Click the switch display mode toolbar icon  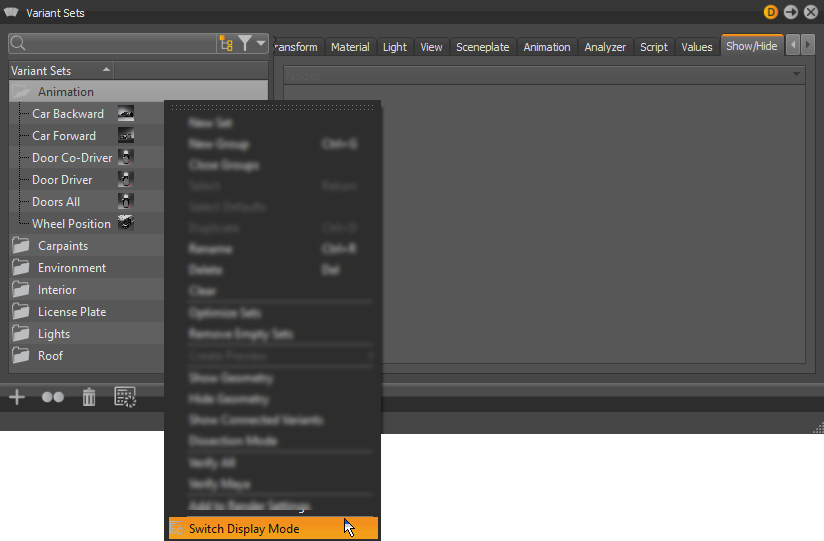pos(125,397)
